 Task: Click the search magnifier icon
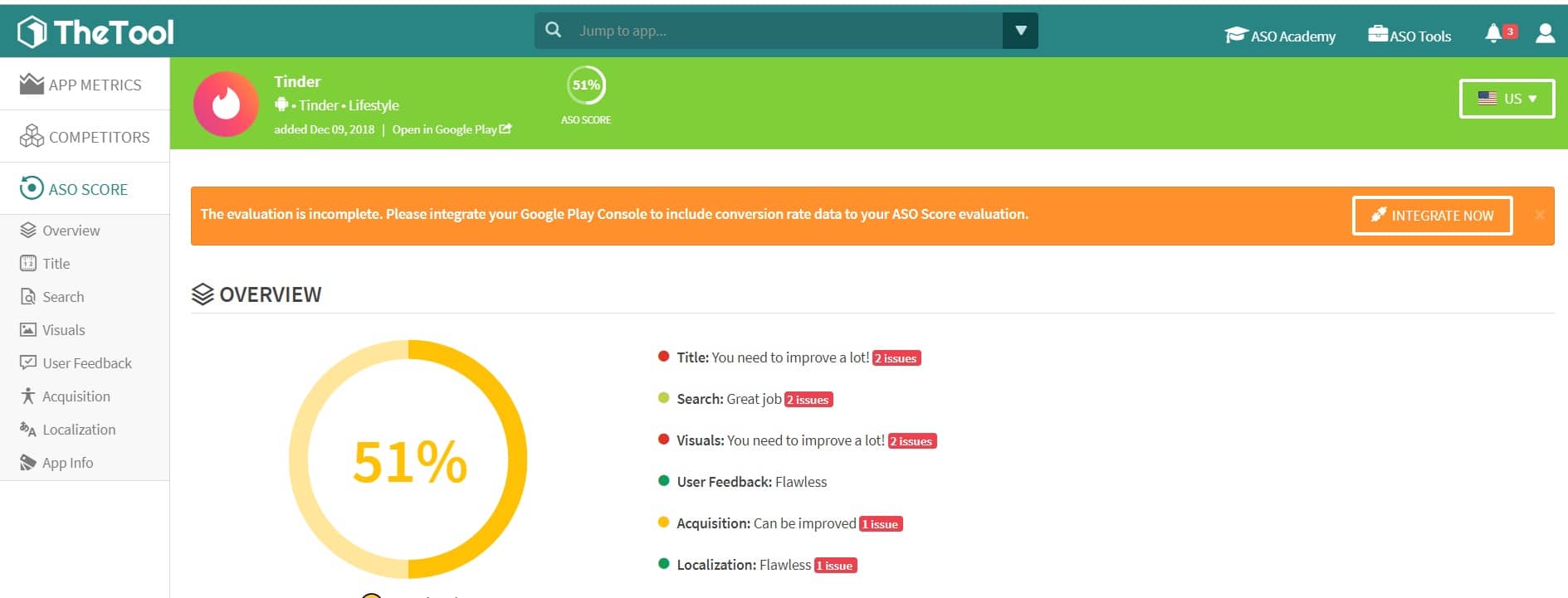pyautogui.click(x=554, y=30)
